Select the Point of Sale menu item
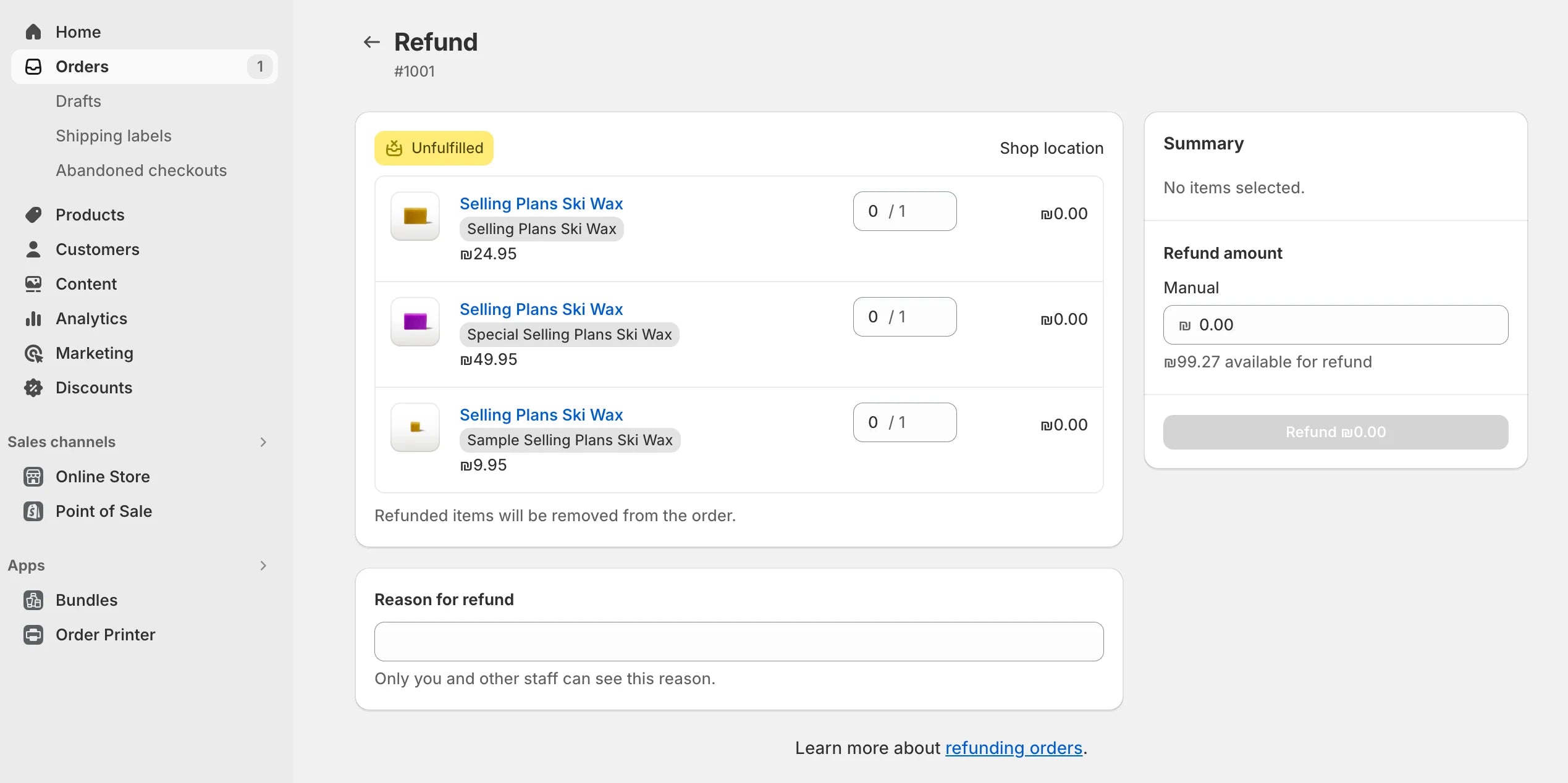The width and height of the screenshot is (1568, 783). pyautogui.click(x=104, y=510)
